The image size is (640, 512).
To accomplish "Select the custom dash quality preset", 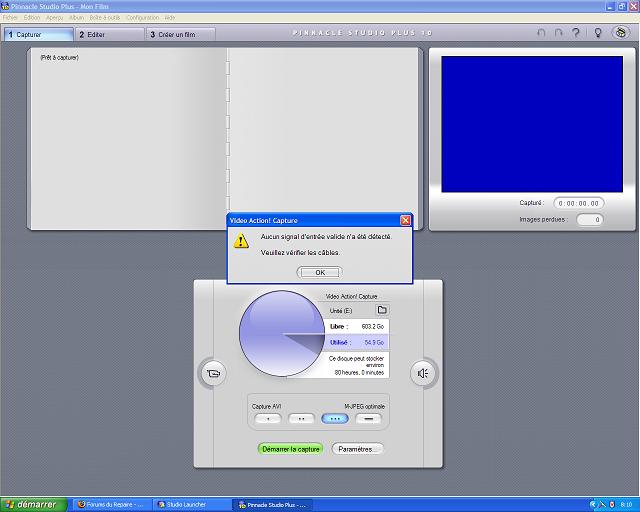I will point(368,419).
